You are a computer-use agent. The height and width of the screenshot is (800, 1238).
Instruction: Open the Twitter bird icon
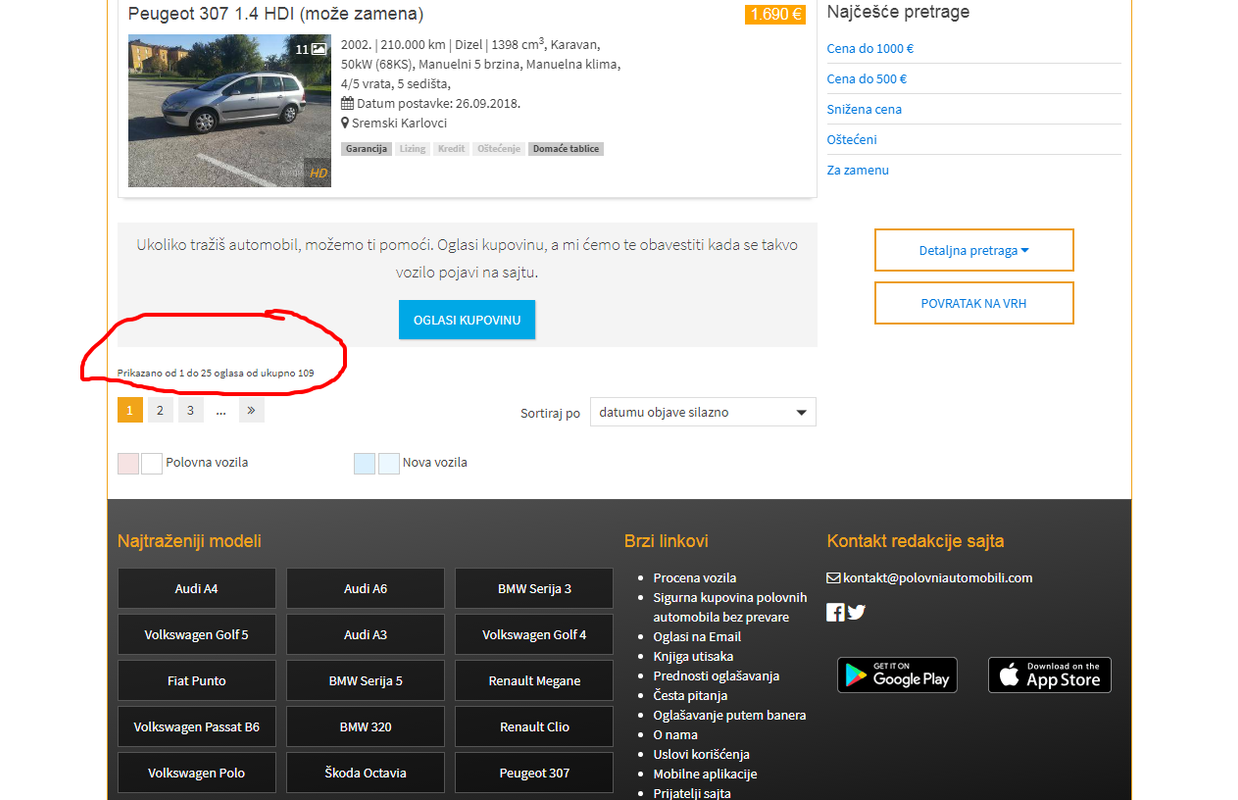coord(856,612)
